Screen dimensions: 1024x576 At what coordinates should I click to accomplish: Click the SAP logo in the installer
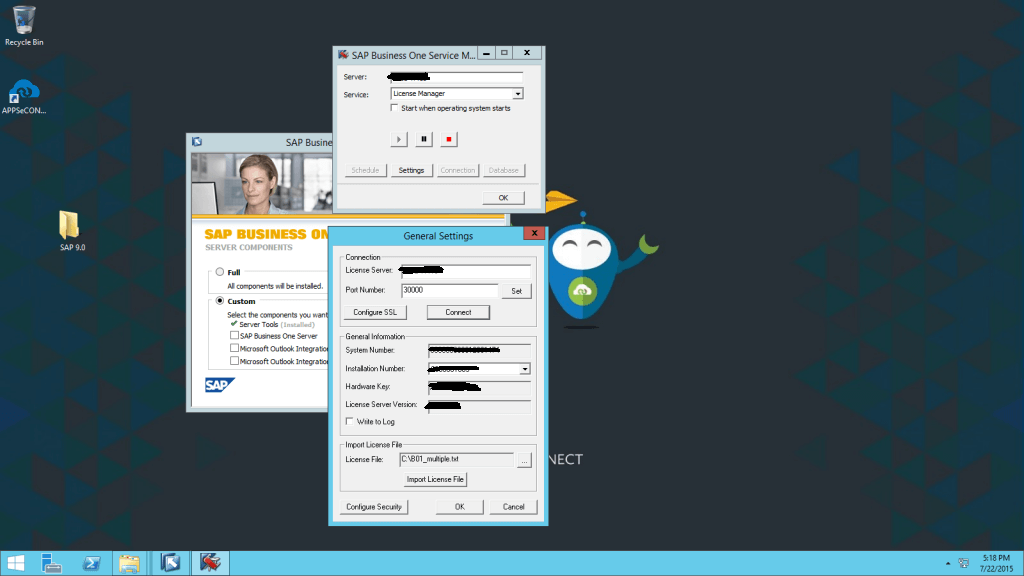click(x=219, y=385)
